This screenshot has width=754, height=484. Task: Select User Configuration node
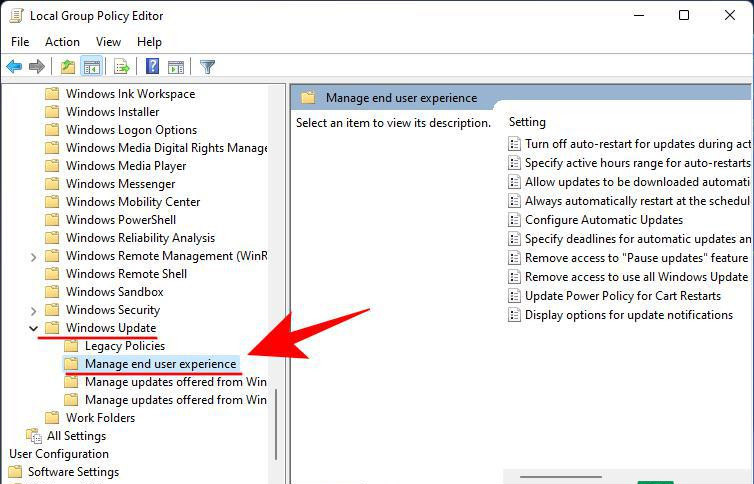coord(59,454)
